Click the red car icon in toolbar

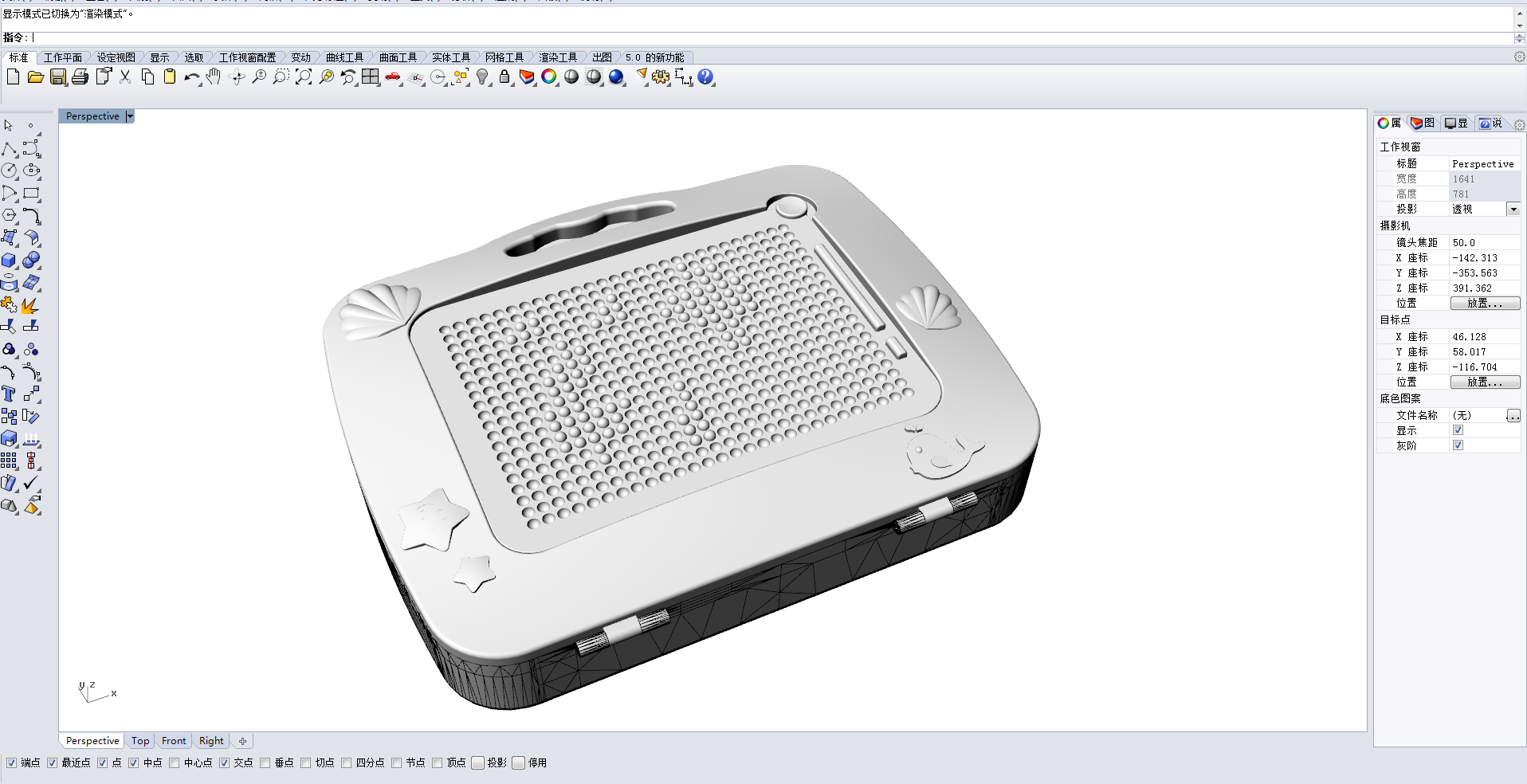click(x=393, y=77)
